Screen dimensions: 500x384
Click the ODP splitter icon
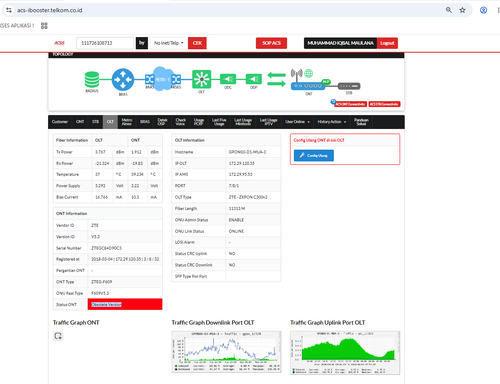[x=254, y=79]
